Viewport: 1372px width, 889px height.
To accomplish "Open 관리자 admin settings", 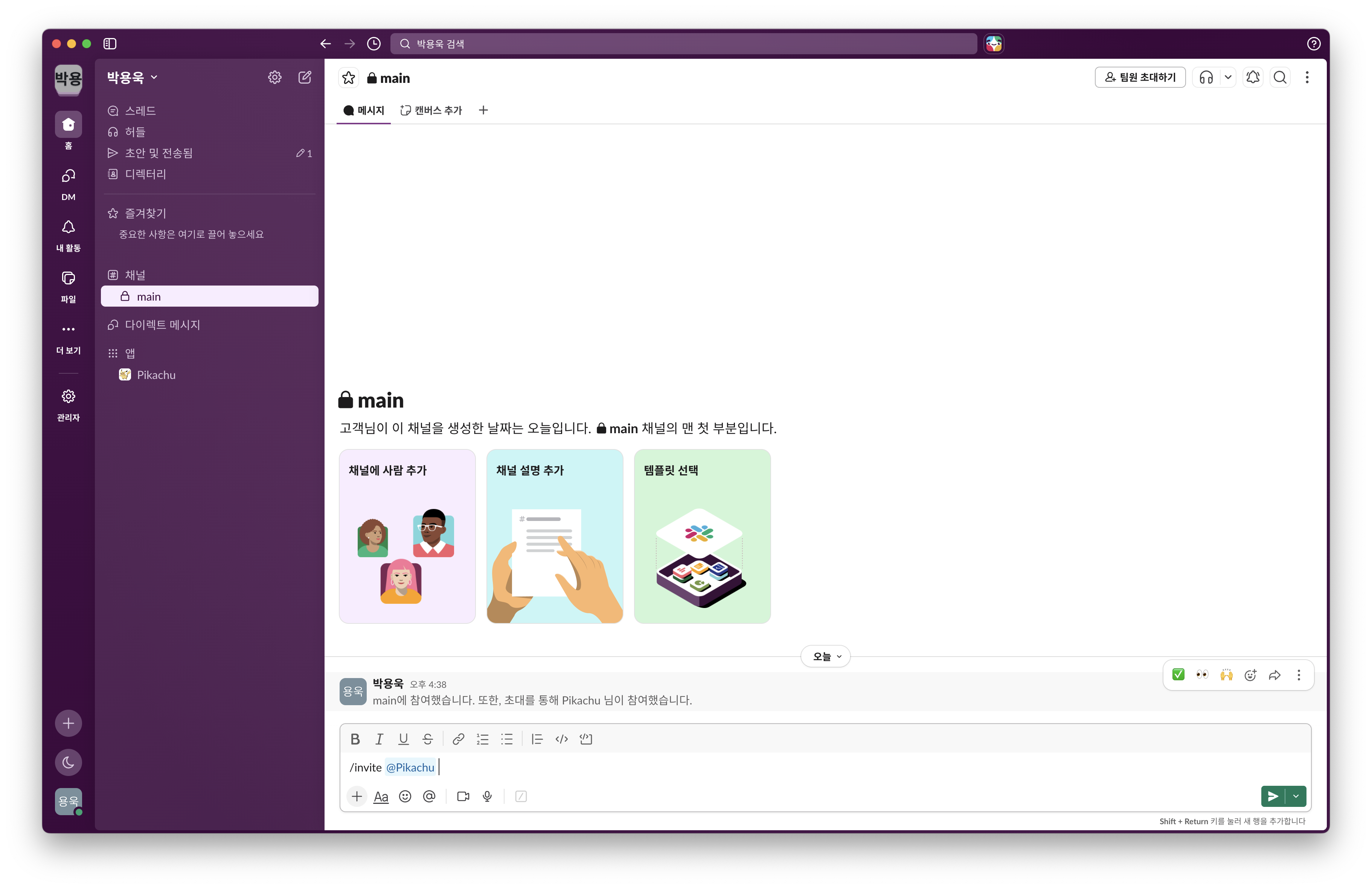I will click(69, 405).
